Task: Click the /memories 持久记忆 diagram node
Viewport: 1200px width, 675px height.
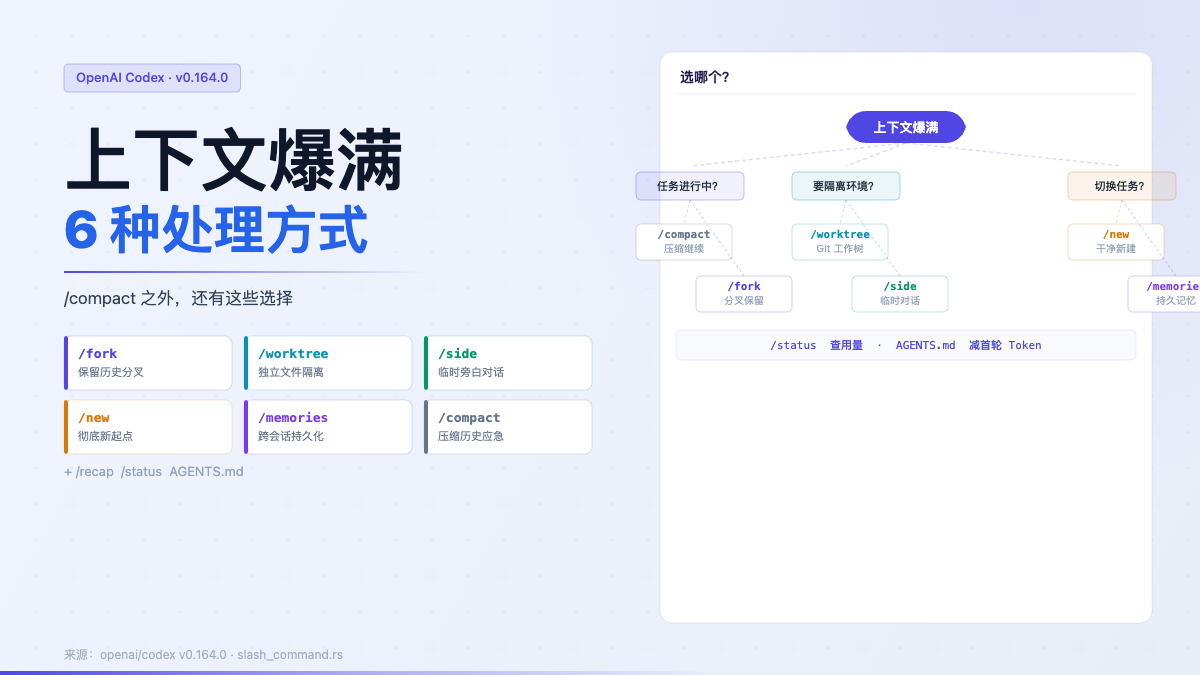Action: (1164, 294)
